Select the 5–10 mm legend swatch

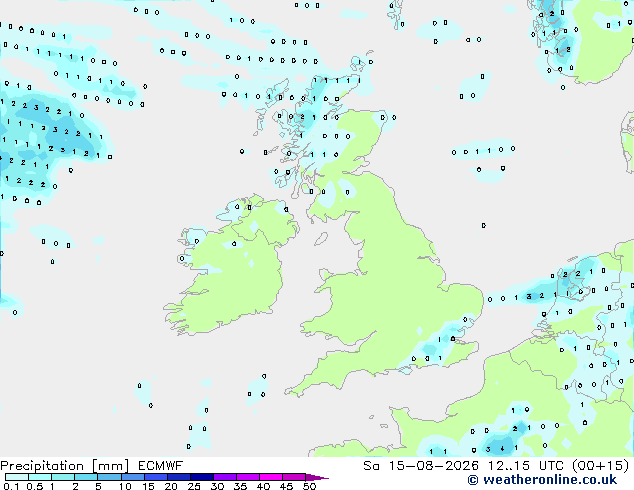109,477
